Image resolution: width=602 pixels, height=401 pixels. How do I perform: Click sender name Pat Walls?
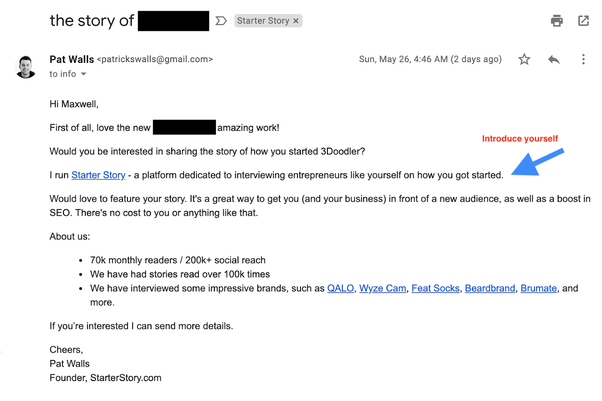tap(70, 59)
